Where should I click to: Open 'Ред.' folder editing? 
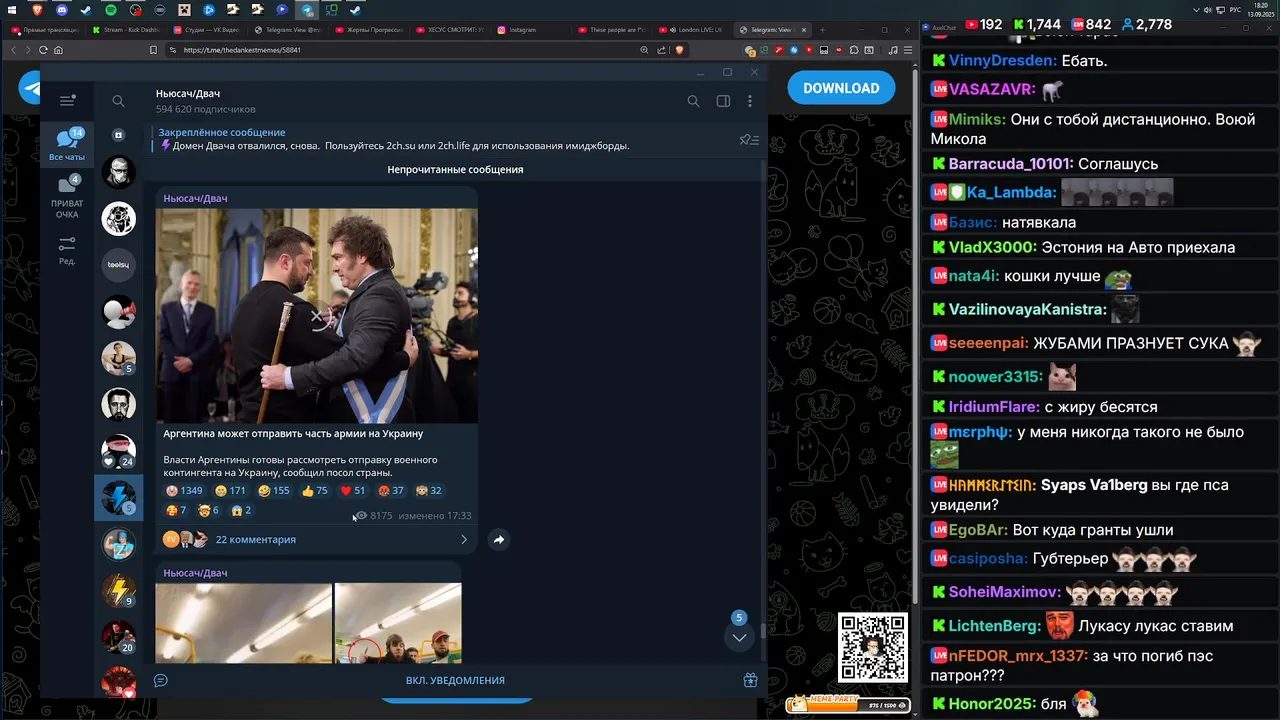tap(67, 250)
